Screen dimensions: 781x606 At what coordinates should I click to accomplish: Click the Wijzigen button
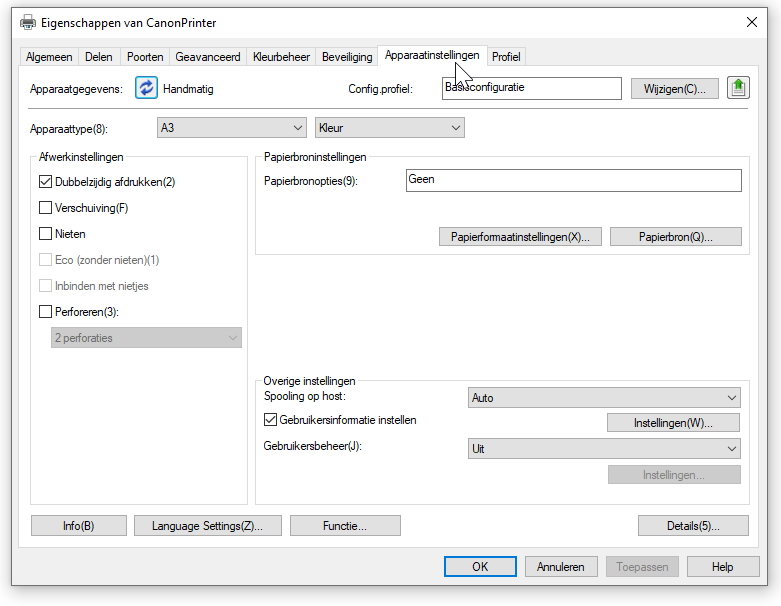(x=674, y=89)
